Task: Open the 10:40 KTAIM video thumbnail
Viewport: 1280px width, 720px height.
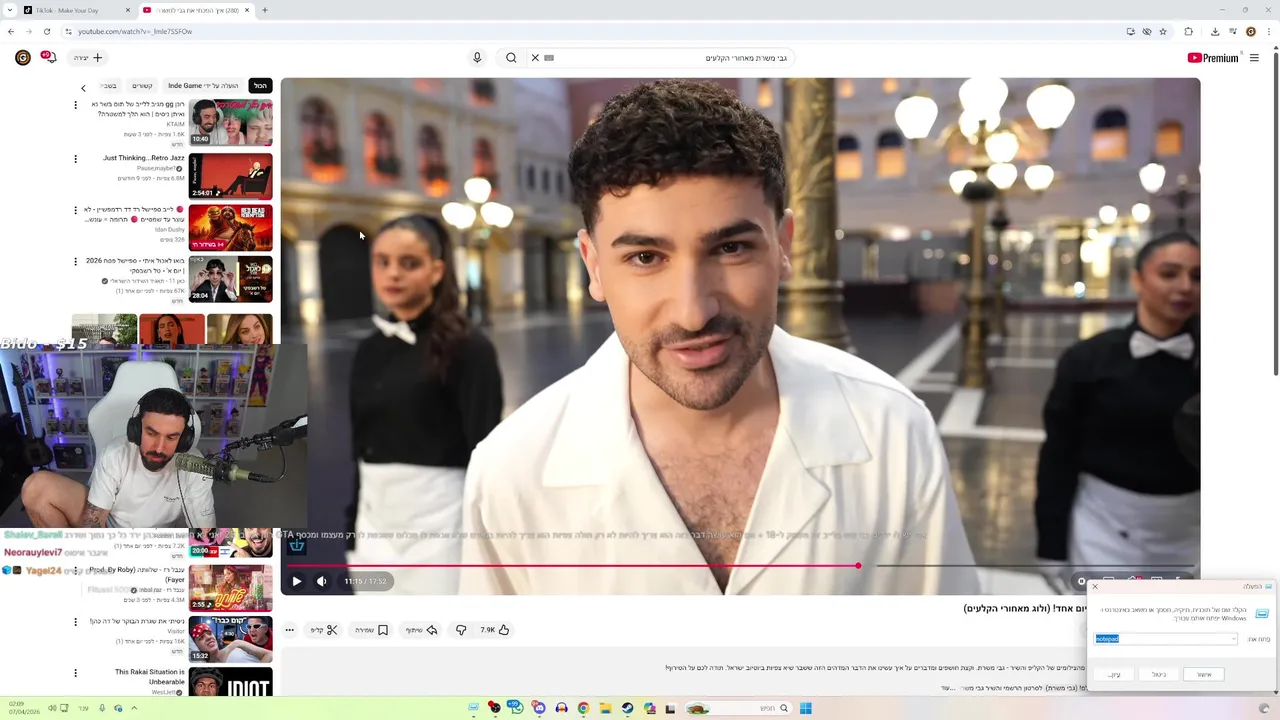Action: click(230, 122)
